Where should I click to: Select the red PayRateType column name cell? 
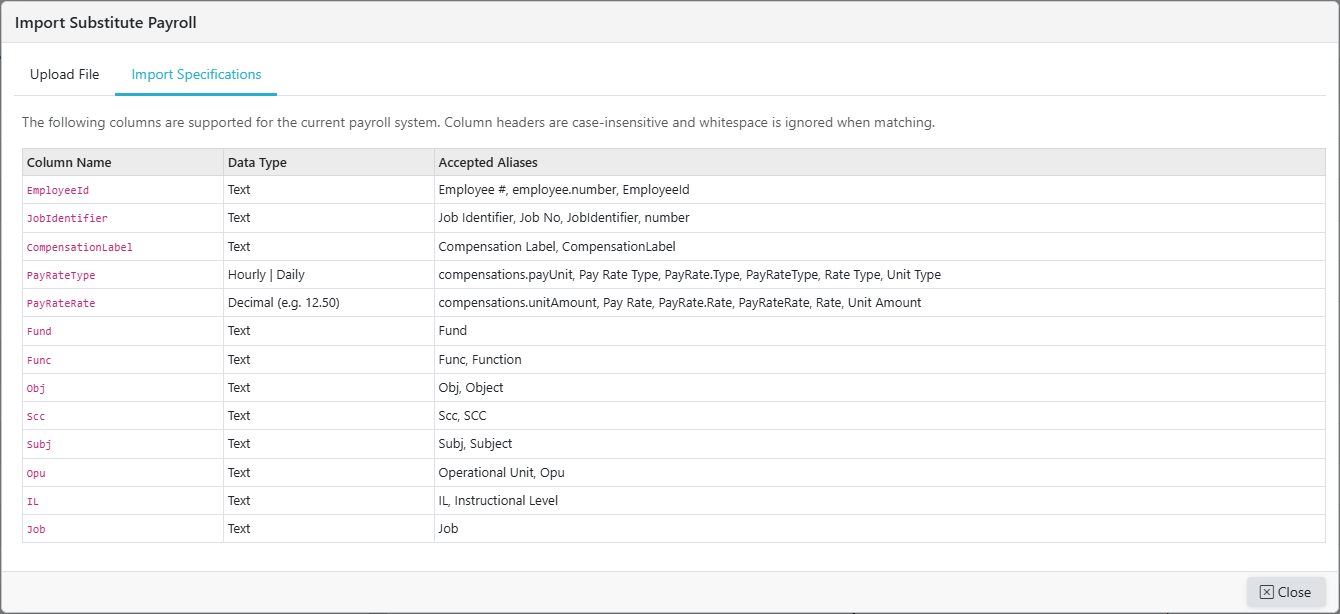tap(123, 275)
